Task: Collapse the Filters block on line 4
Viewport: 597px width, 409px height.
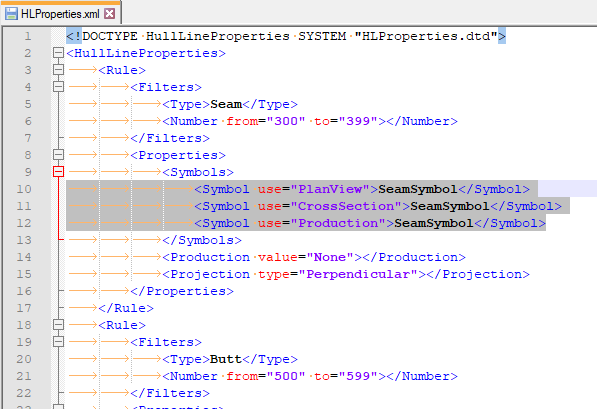Action: [58, 87]
